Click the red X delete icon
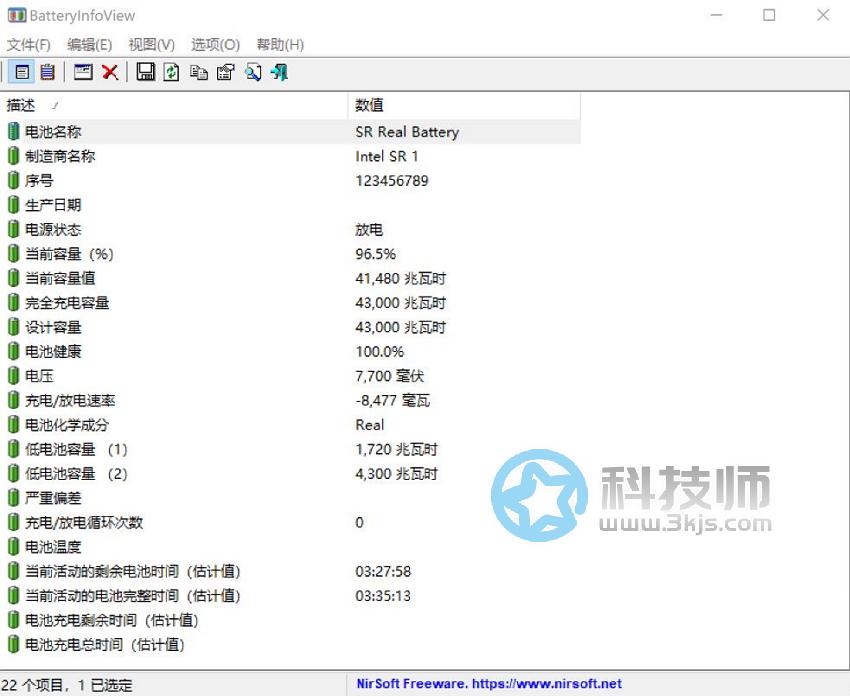The height and width of the screenshot is (696, 850). tap(110, 72)
